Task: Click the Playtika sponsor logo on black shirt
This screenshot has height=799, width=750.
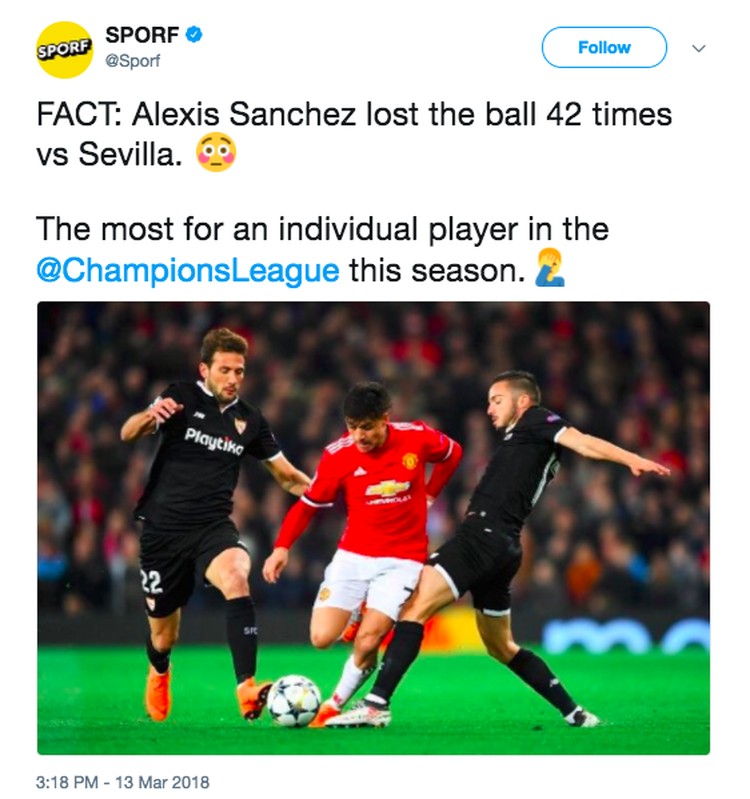Action: (213, 438)
